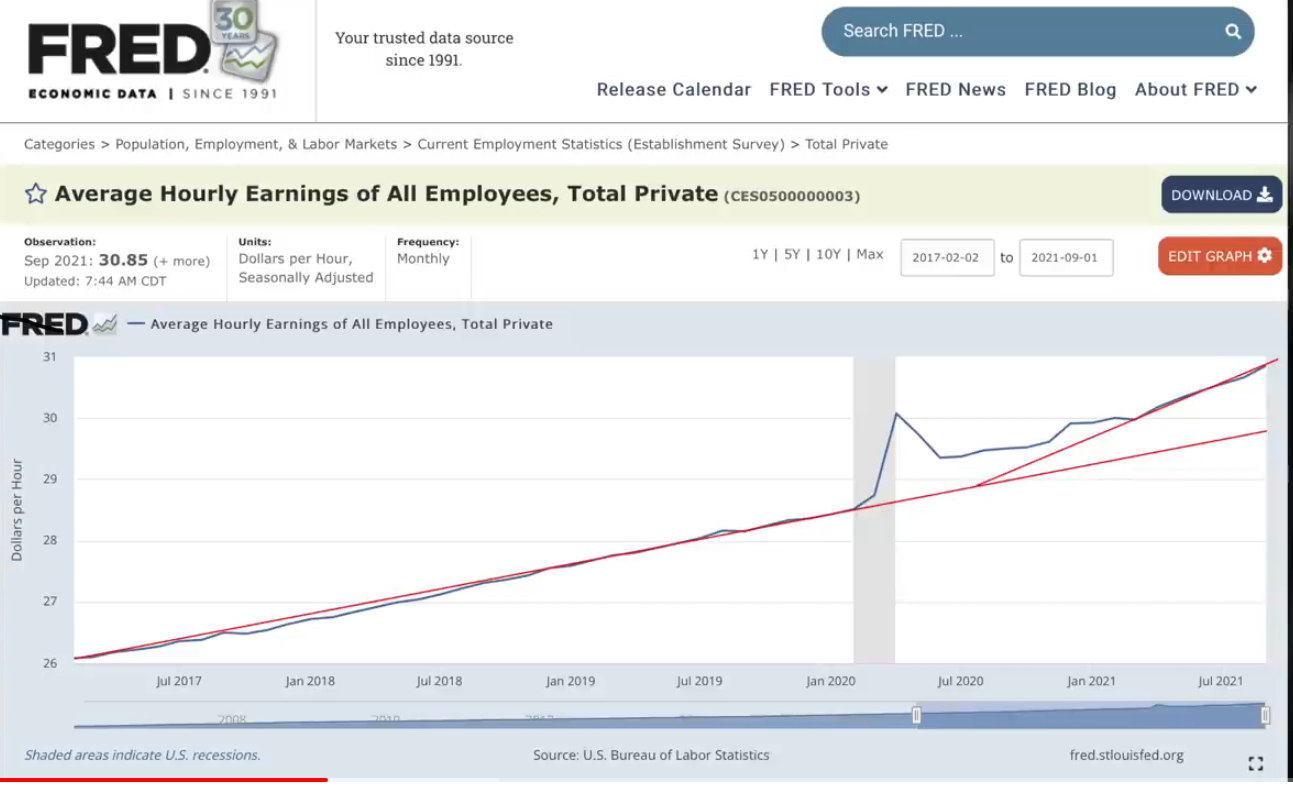The image size is (1293, 793).
Task: Click the blue series legend line marker
Action: [x=137, y=324]
